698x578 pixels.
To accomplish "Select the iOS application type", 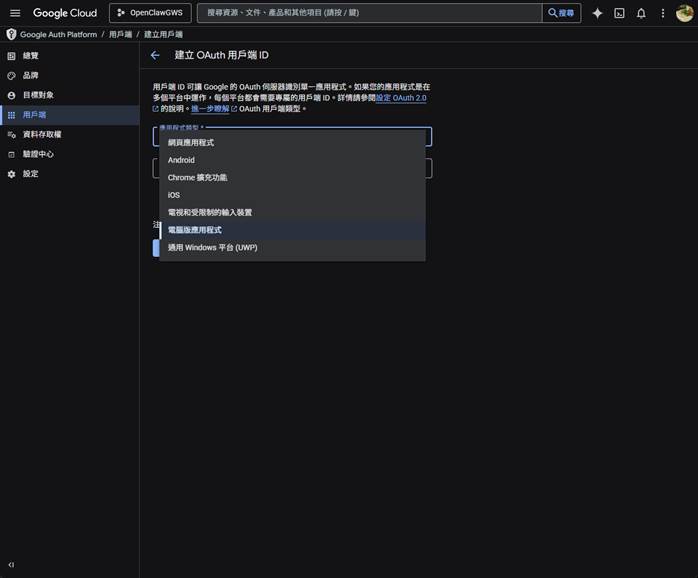I will (x=174, y=195).
